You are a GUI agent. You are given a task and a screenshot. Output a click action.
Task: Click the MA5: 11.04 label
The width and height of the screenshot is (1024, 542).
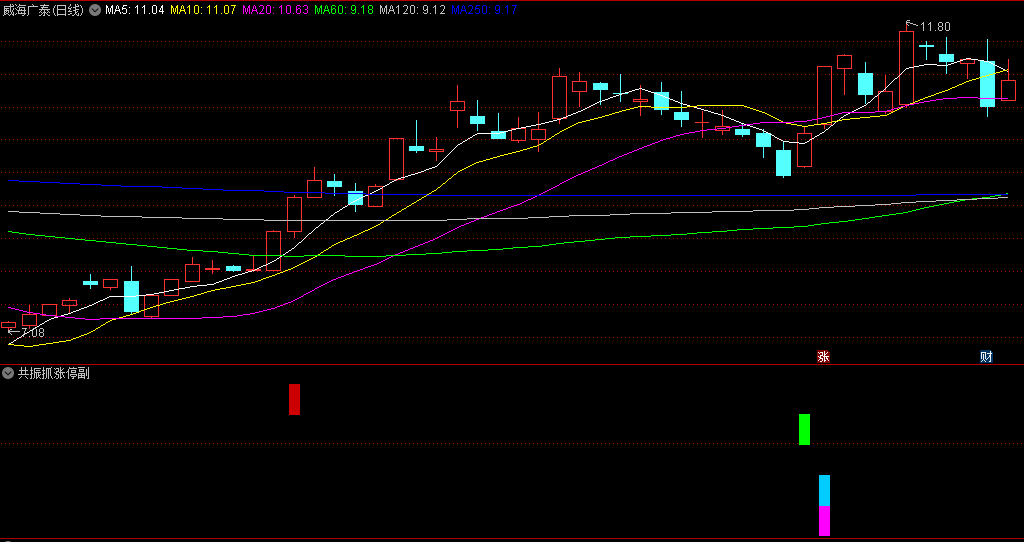135,10
